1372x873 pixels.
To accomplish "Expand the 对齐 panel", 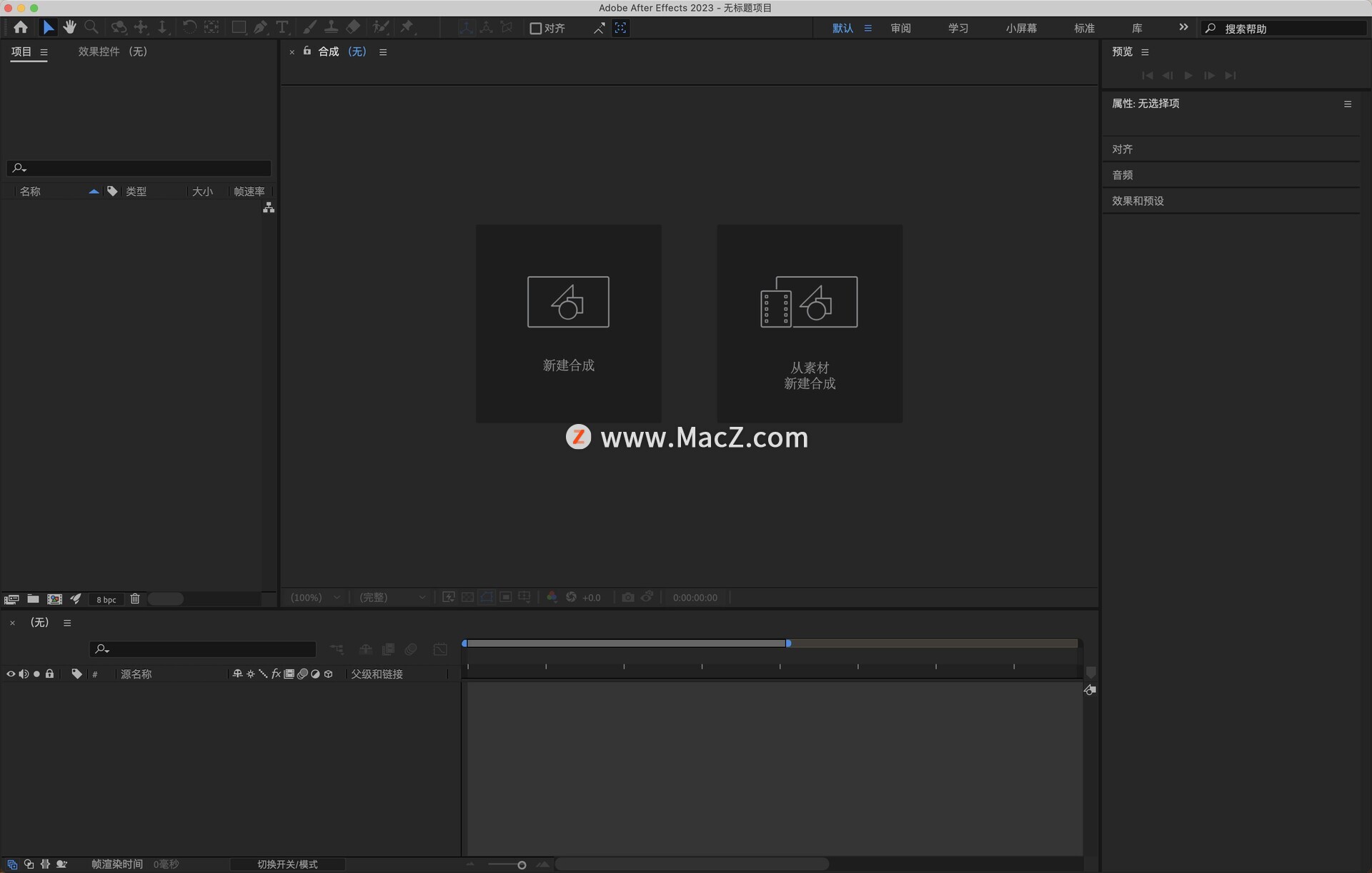I will pyautogui.click(x=1231, y=149).
